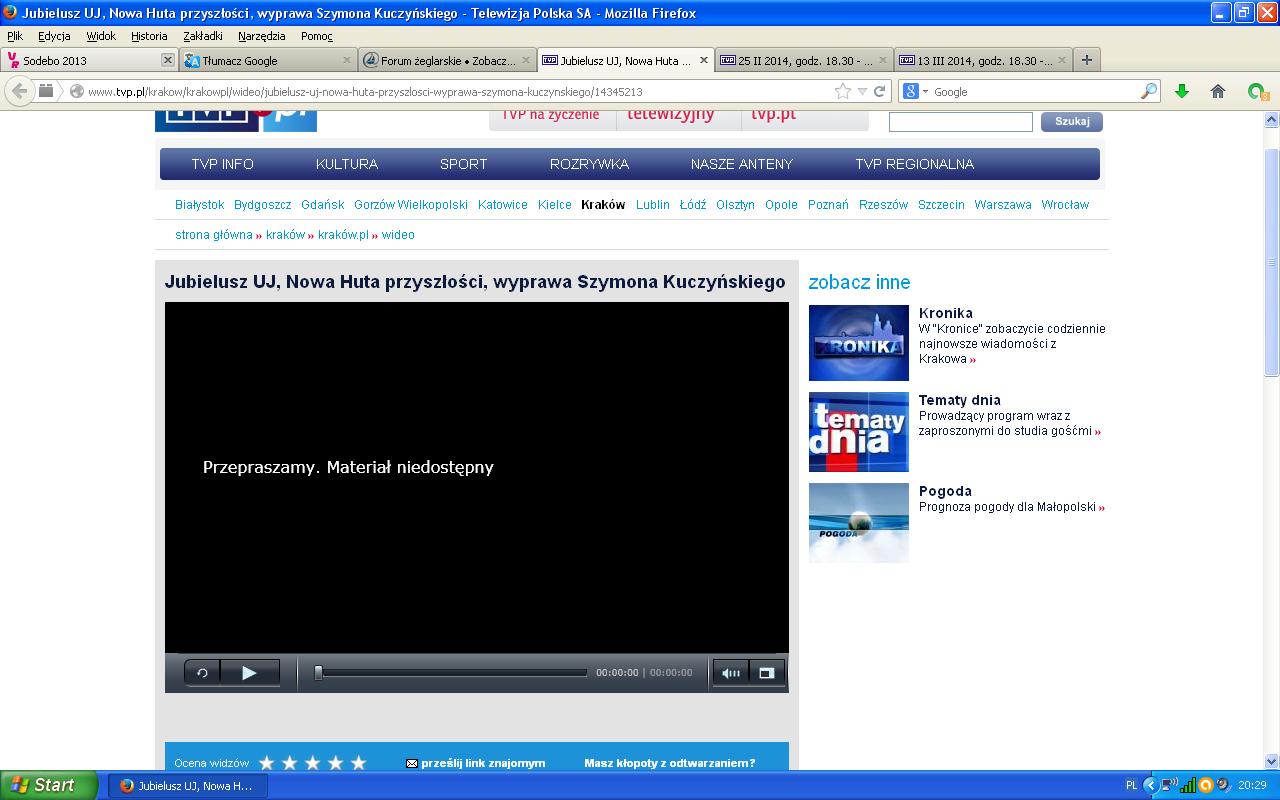Viewport: 1280px width, 800px height.
Task: Click the Kronika title link
Action: 945,313
